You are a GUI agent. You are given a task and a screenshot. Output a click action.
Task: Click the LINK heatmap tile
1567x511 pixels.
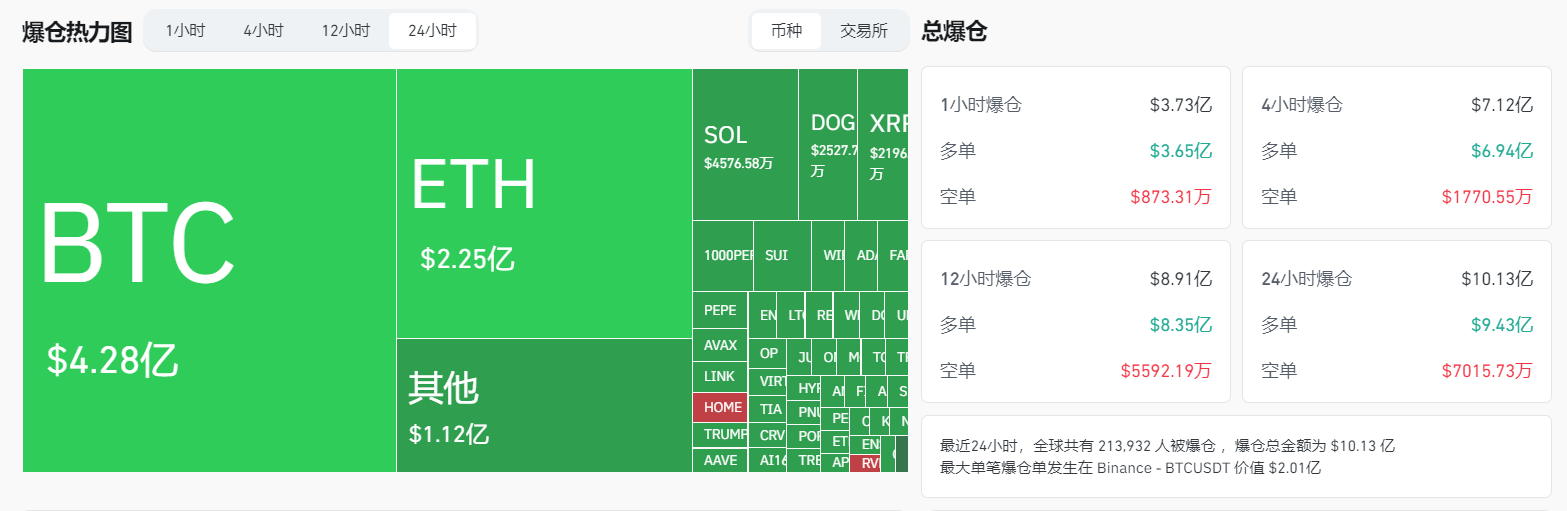click(x=720, y=376)
